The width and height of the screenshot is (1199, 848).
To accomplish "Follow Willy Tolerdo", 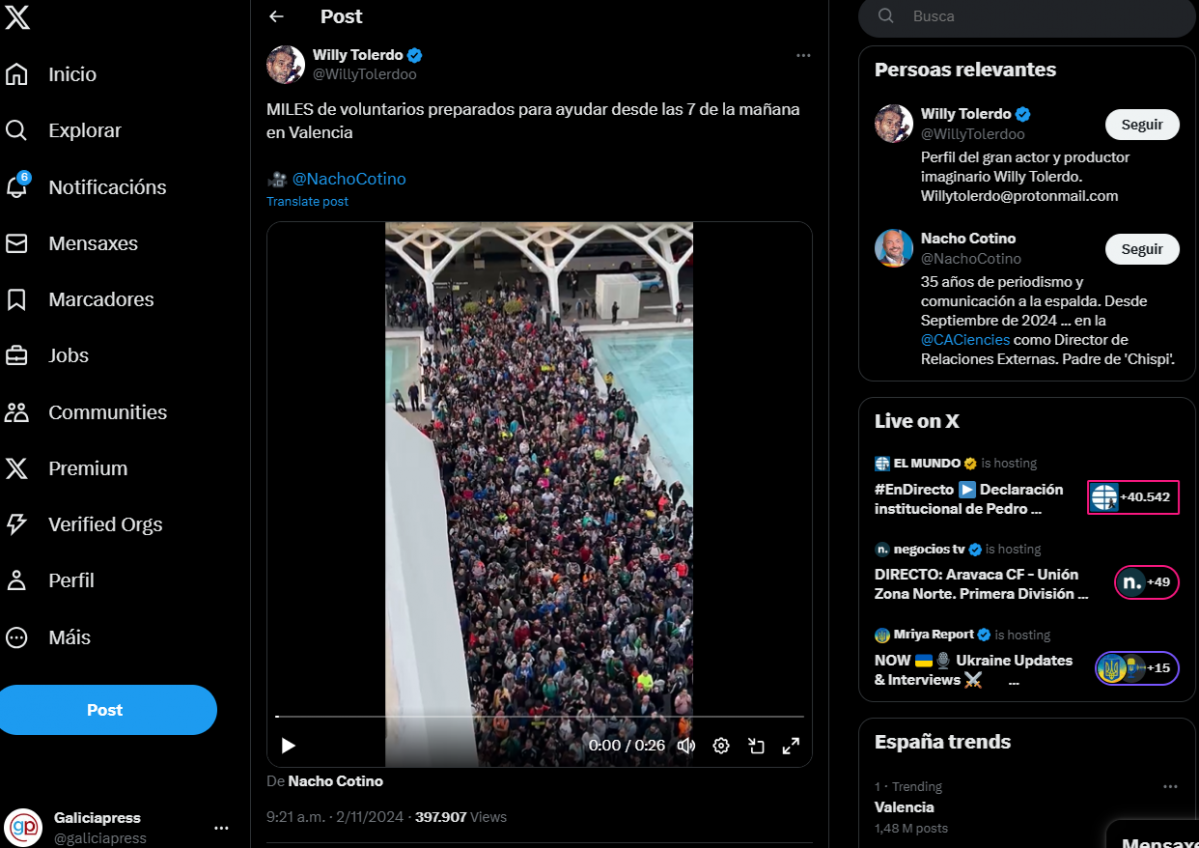I will [1141, 125].
